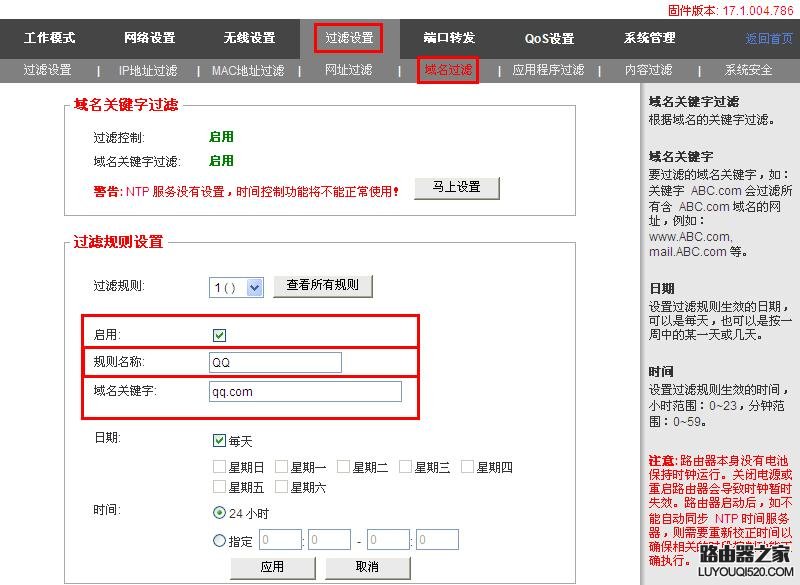Open the IP地址过滤 submenu
This screenshot has width=800, height=585.
point(148,70)
